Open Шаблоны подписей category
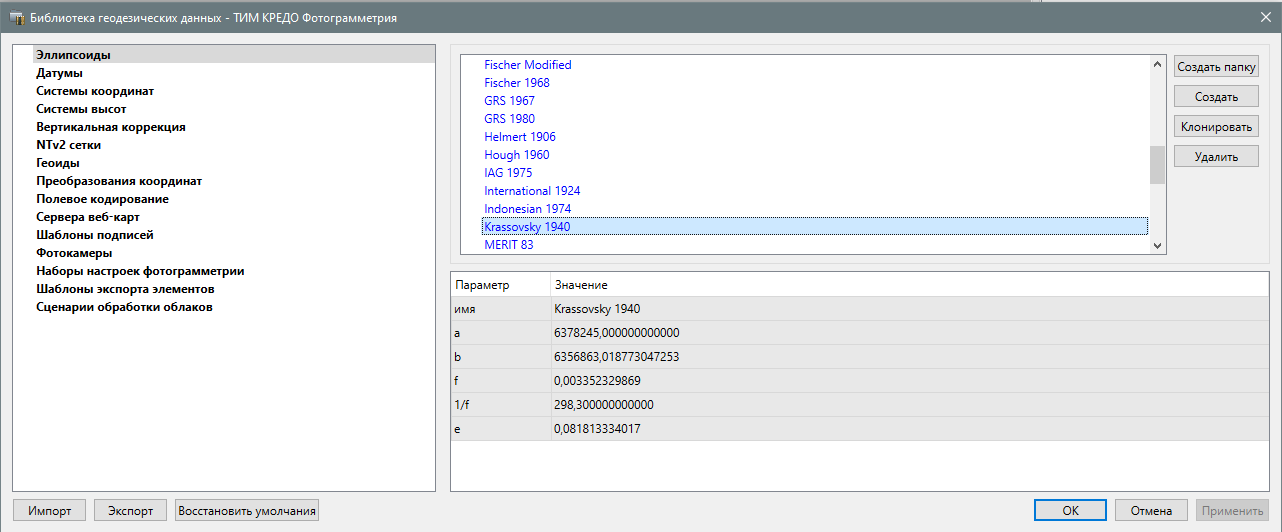Screen dimensions: 1282x532 coord(95,235)
